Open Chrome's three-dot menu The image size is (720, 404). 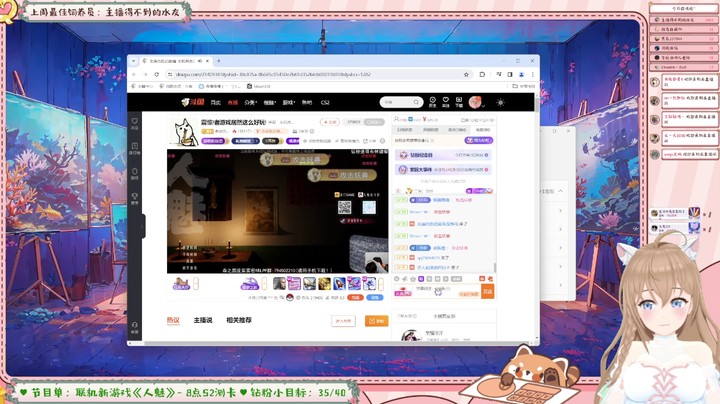click(533, 74)
